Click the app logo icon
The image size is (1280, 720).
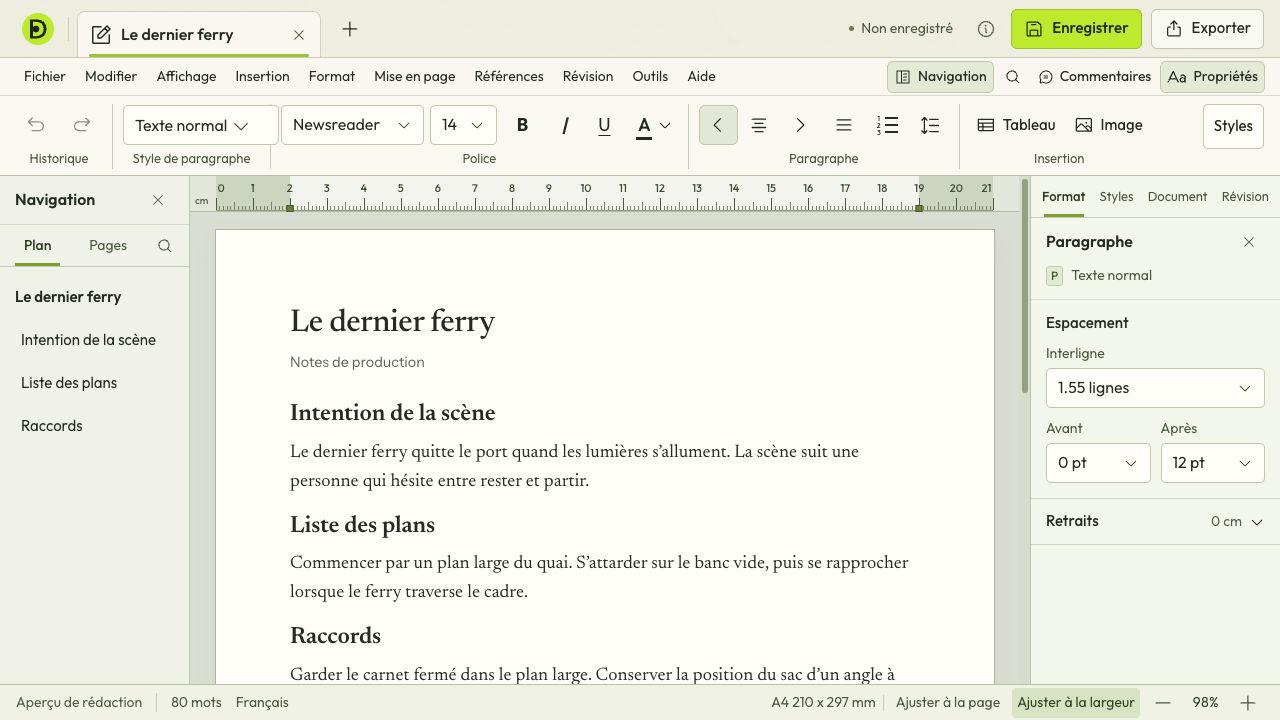point(38,30)
